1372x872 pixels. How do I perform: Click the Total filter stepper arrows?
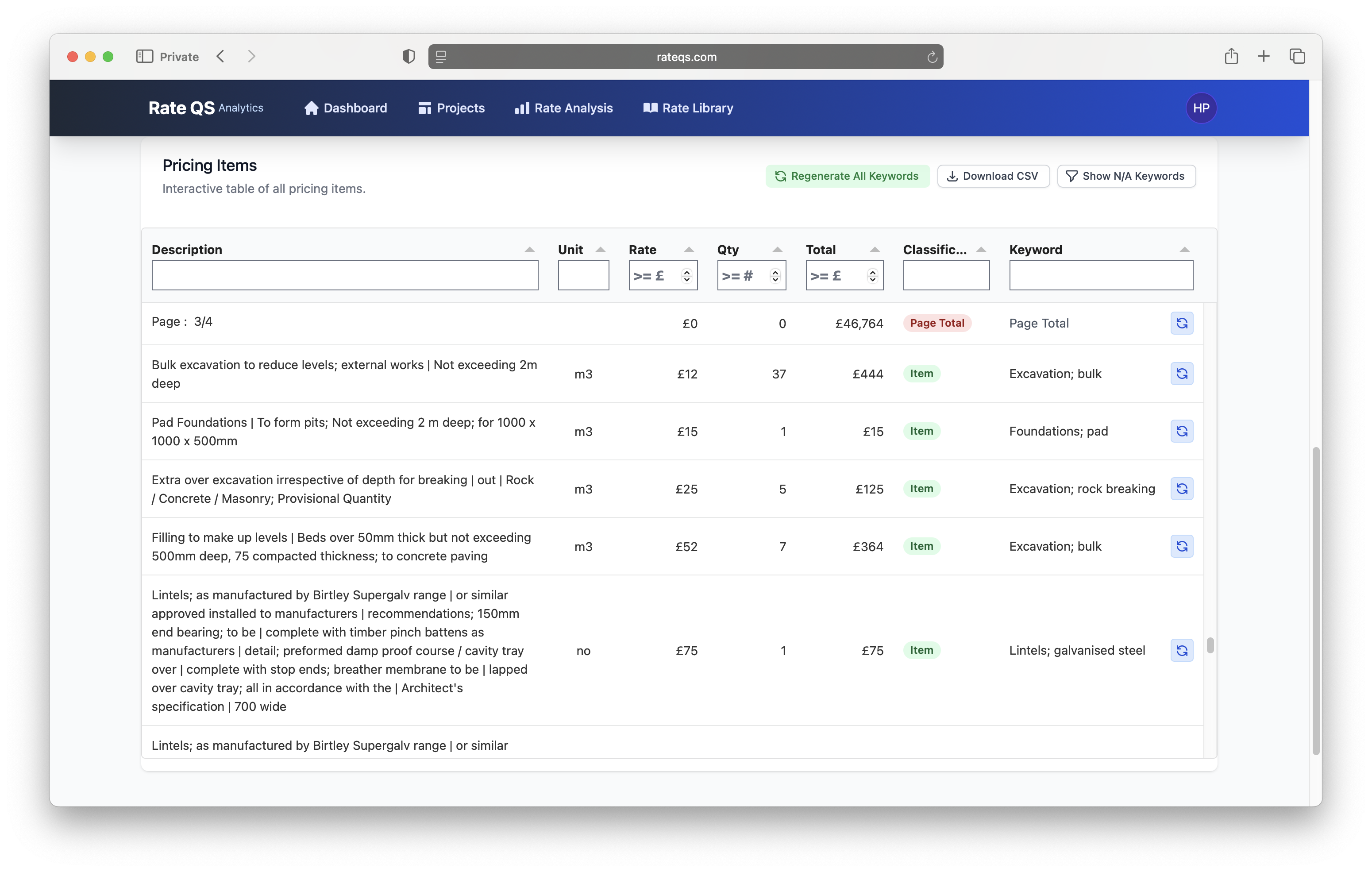pyautogui.click(x=872, y=275)
